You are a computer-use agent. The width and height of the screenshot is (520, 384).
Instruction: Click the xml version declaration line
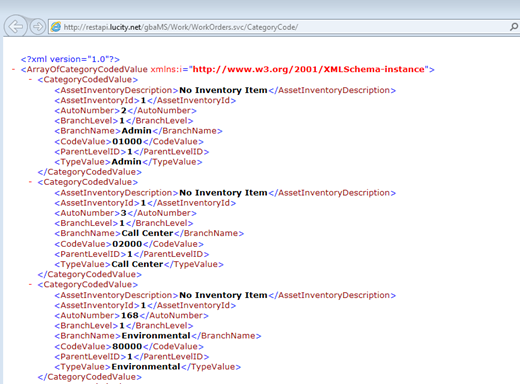70,59
